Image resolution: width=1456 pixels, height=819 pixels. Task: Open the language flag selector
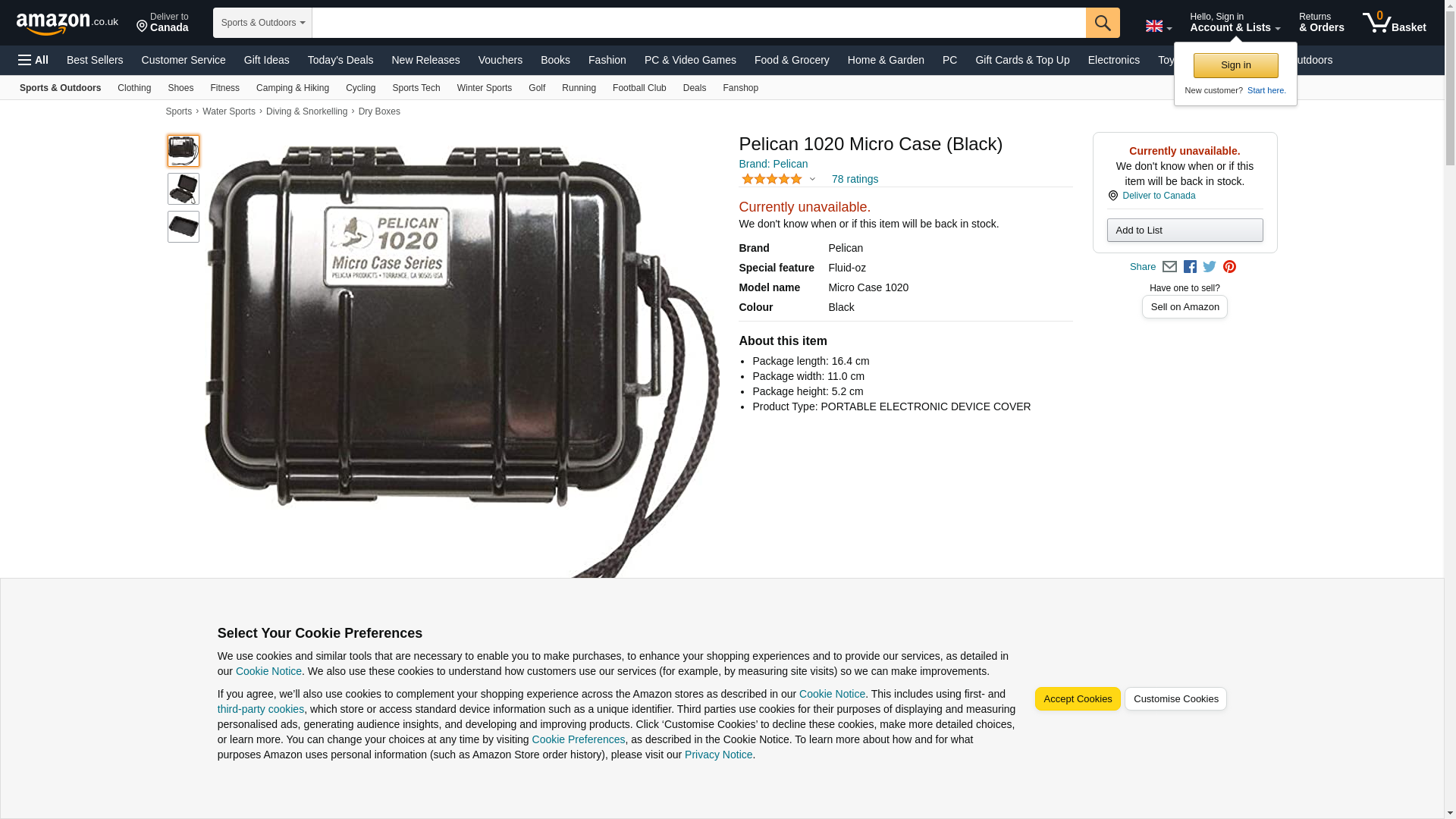1158,27
